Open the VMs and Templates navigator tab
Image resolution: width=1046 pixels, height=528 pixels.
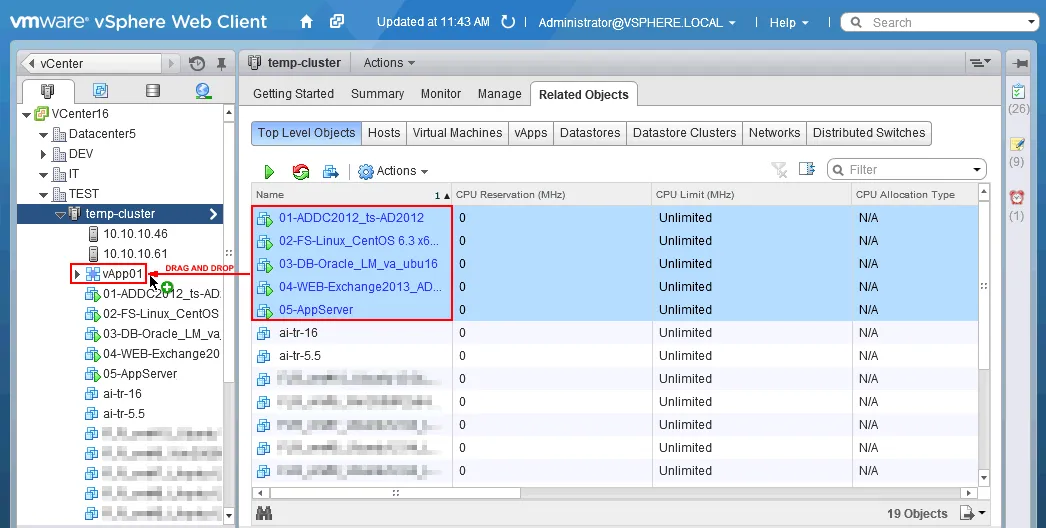tap(100, 91)
